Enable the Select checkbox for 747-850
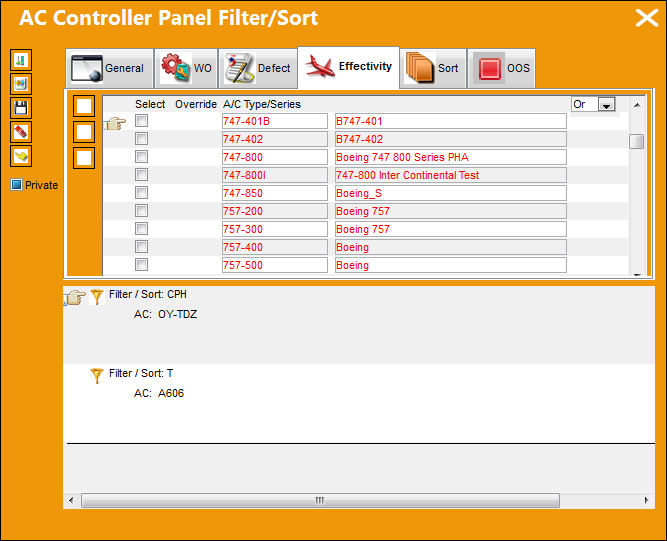The height and width of the screenshot is (541, 667). click(x=141, y=193)
